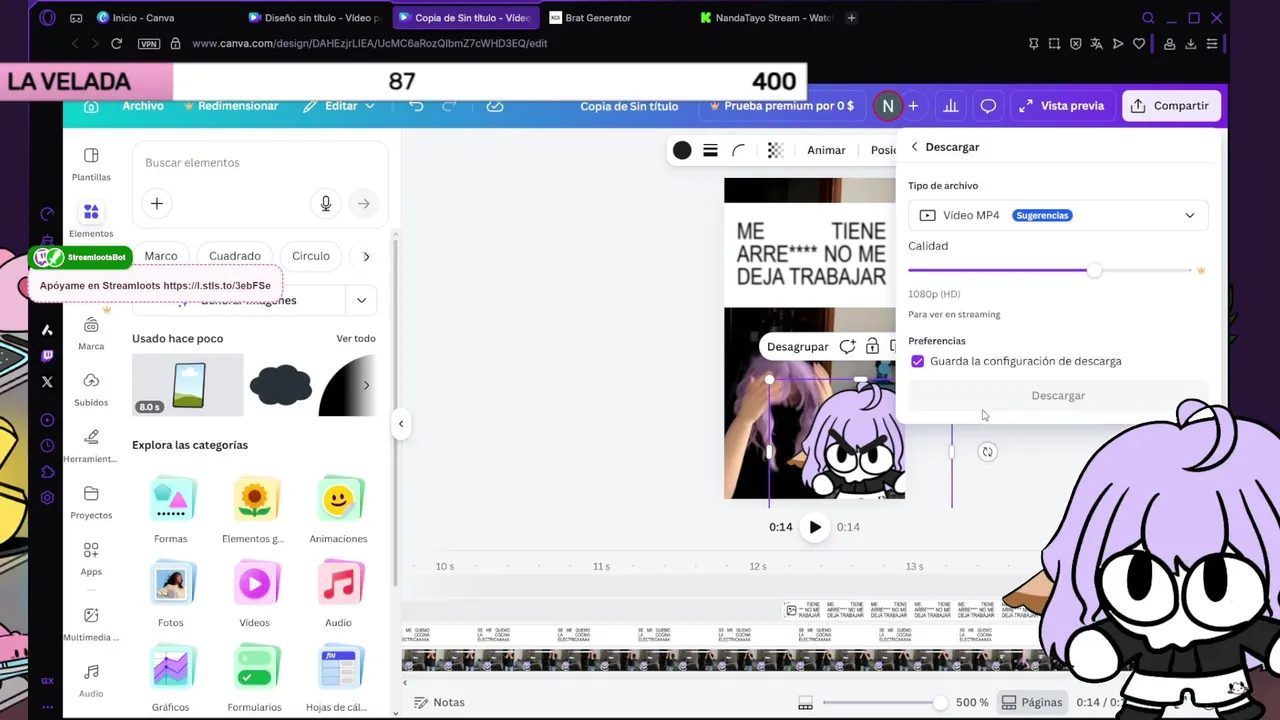Screen dimensions: 1280x720
Task: Go back from the Descargar panel
Action: point(914,147)
